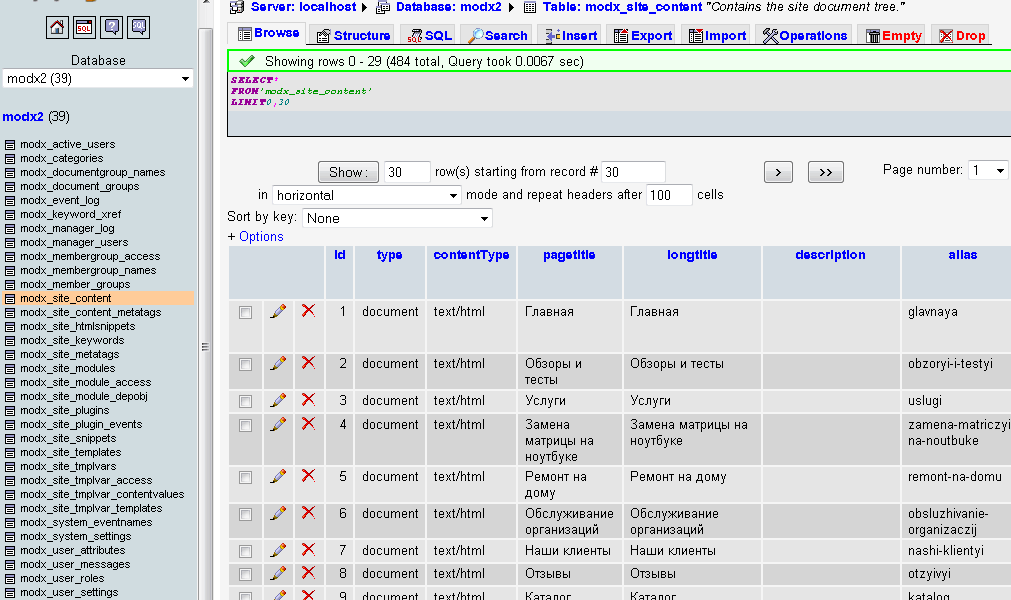Screen dimensions: 1011x600
Task: Switch to the Insert tab
Action: point(571,35)
